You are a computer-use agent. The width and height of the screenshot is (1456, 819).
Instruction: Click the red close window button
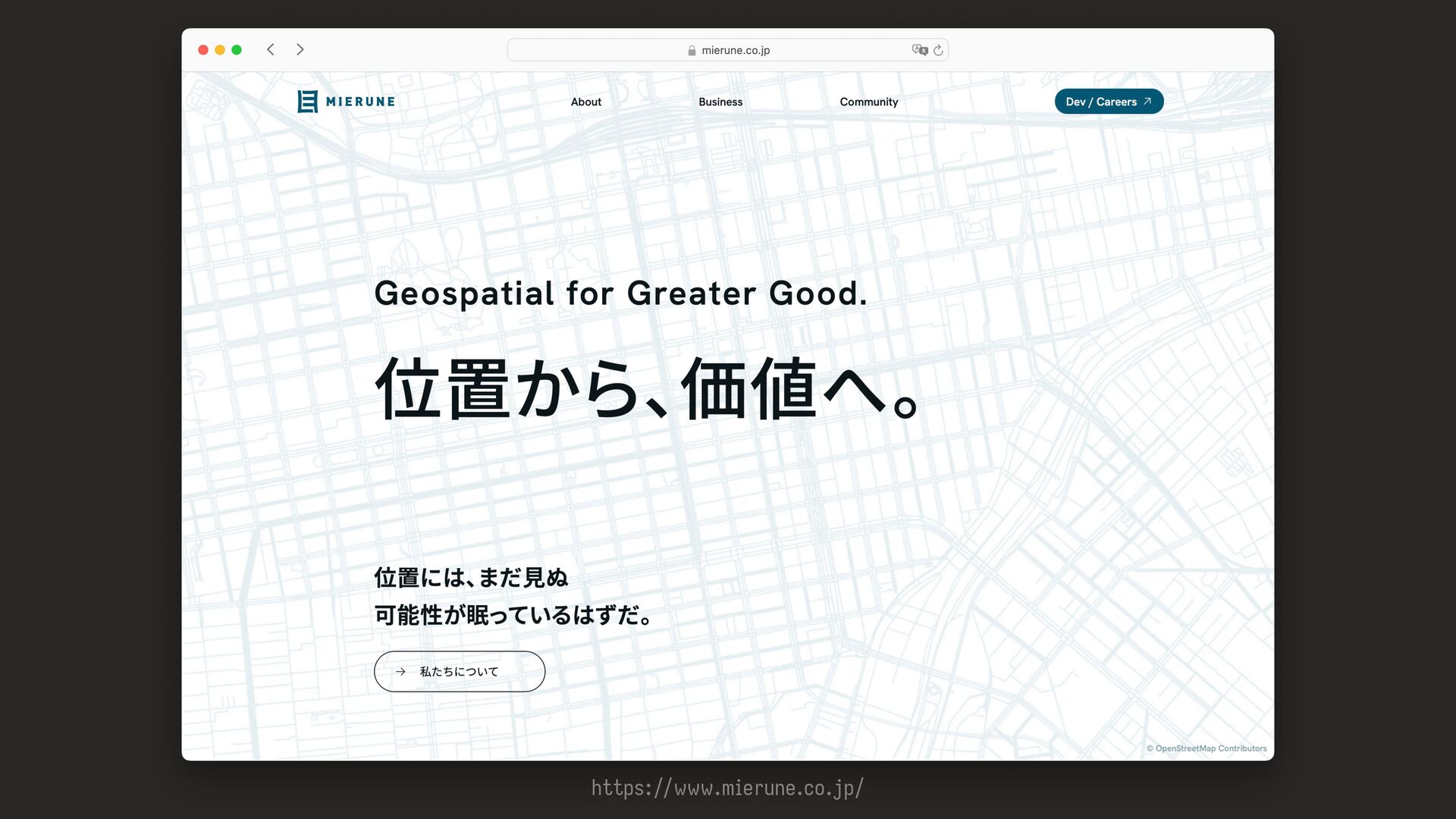203,50
